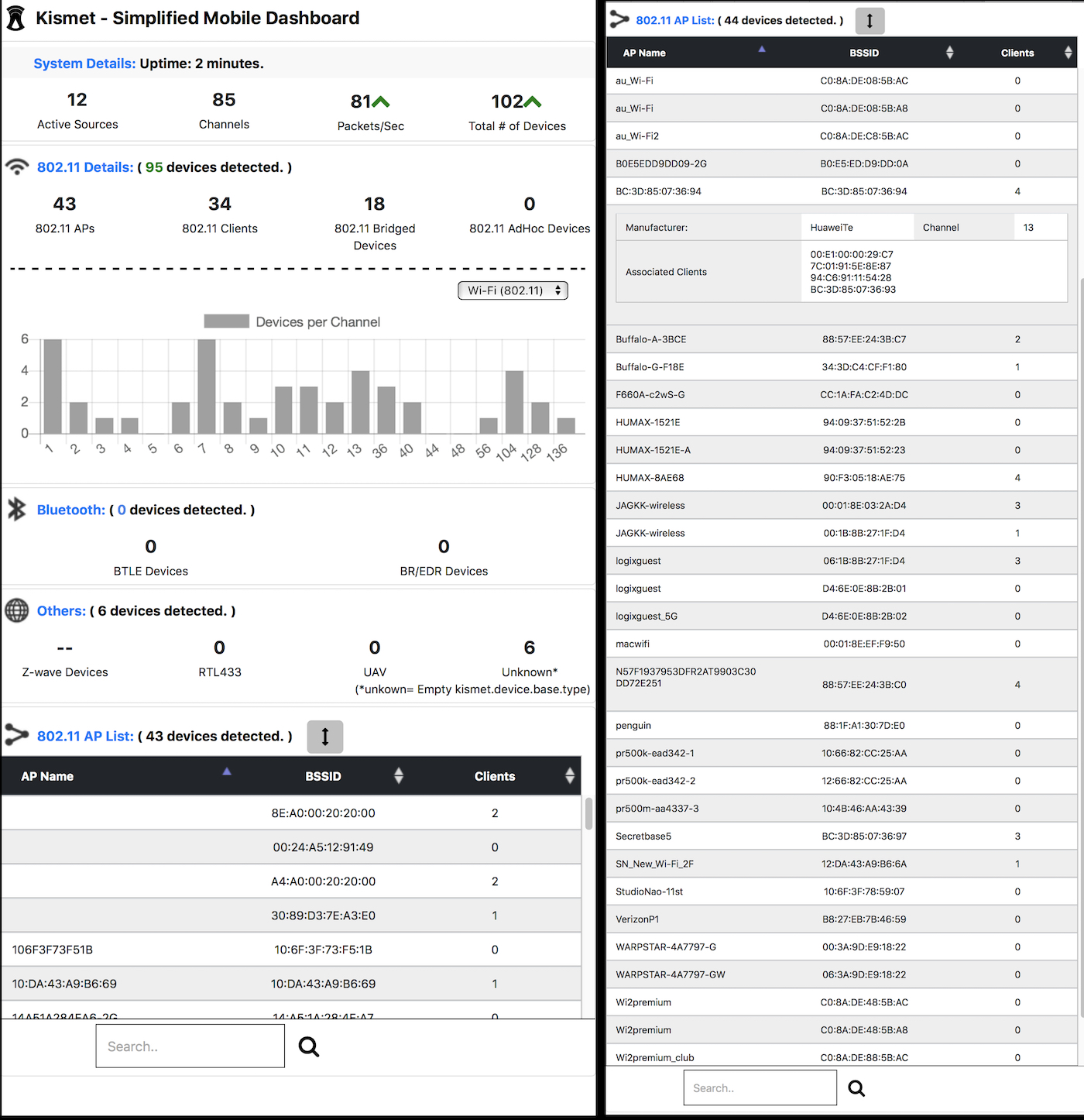Select the Secretbase5 AP row
1084x1120 pixels.
(x=842, y=837)
